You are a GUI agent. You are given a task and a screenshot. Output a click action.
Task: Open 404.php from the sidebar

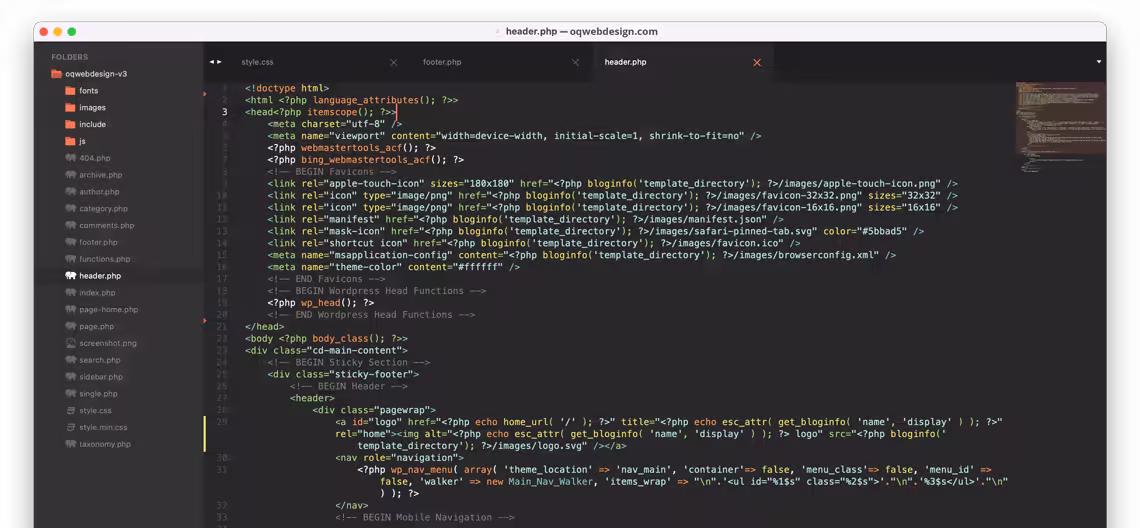(95, 158)
